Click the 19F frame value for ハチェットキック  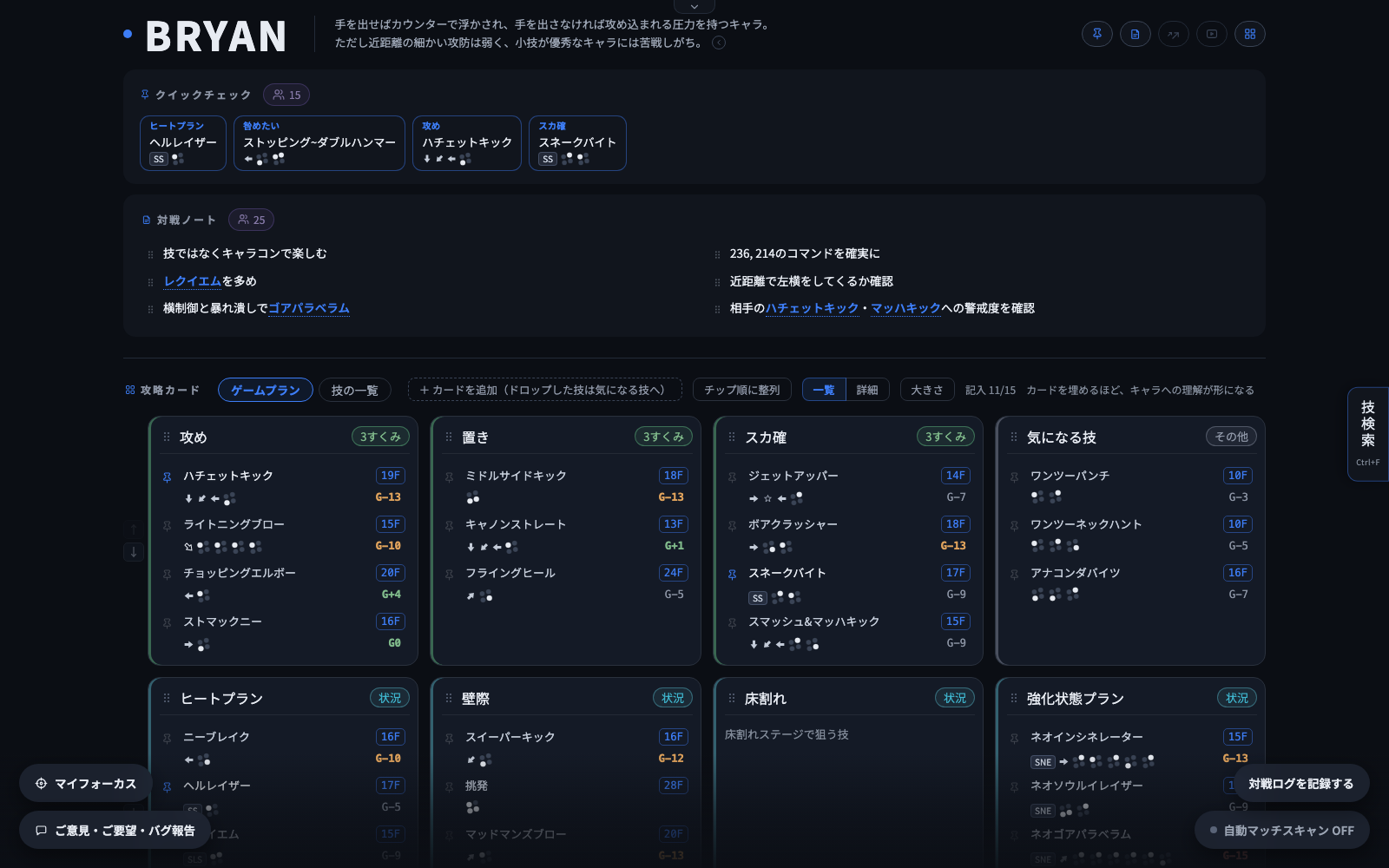(x=391, y=475)
